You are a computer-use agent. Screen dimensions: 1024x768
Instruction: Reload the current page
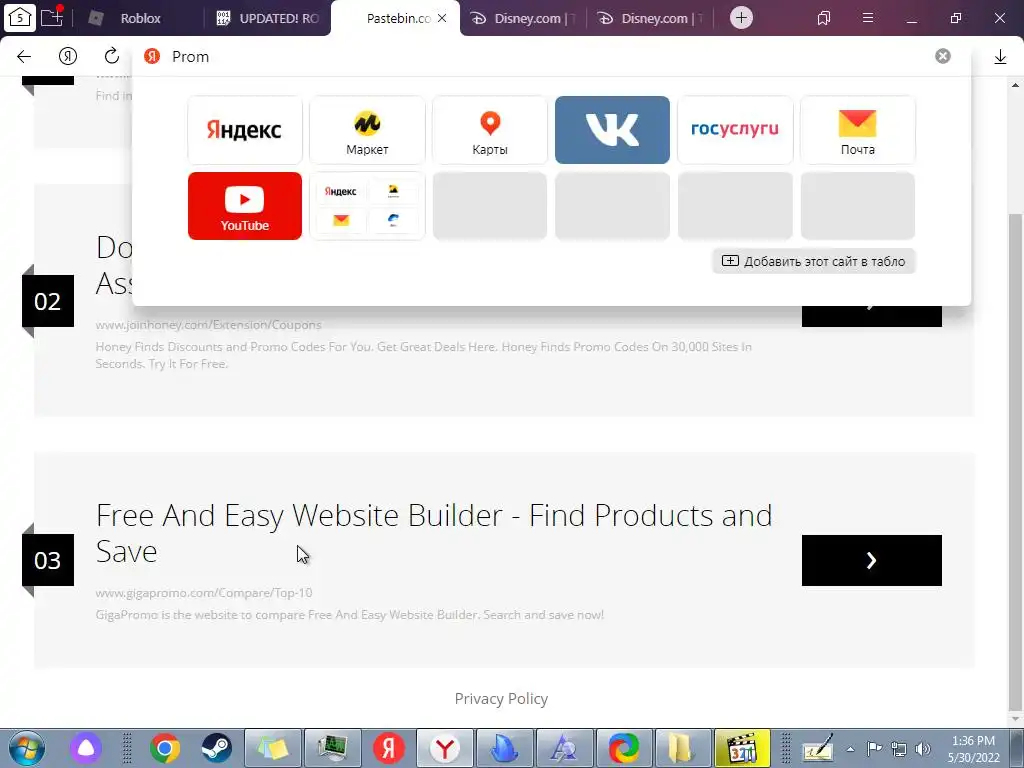coord(112,56)
